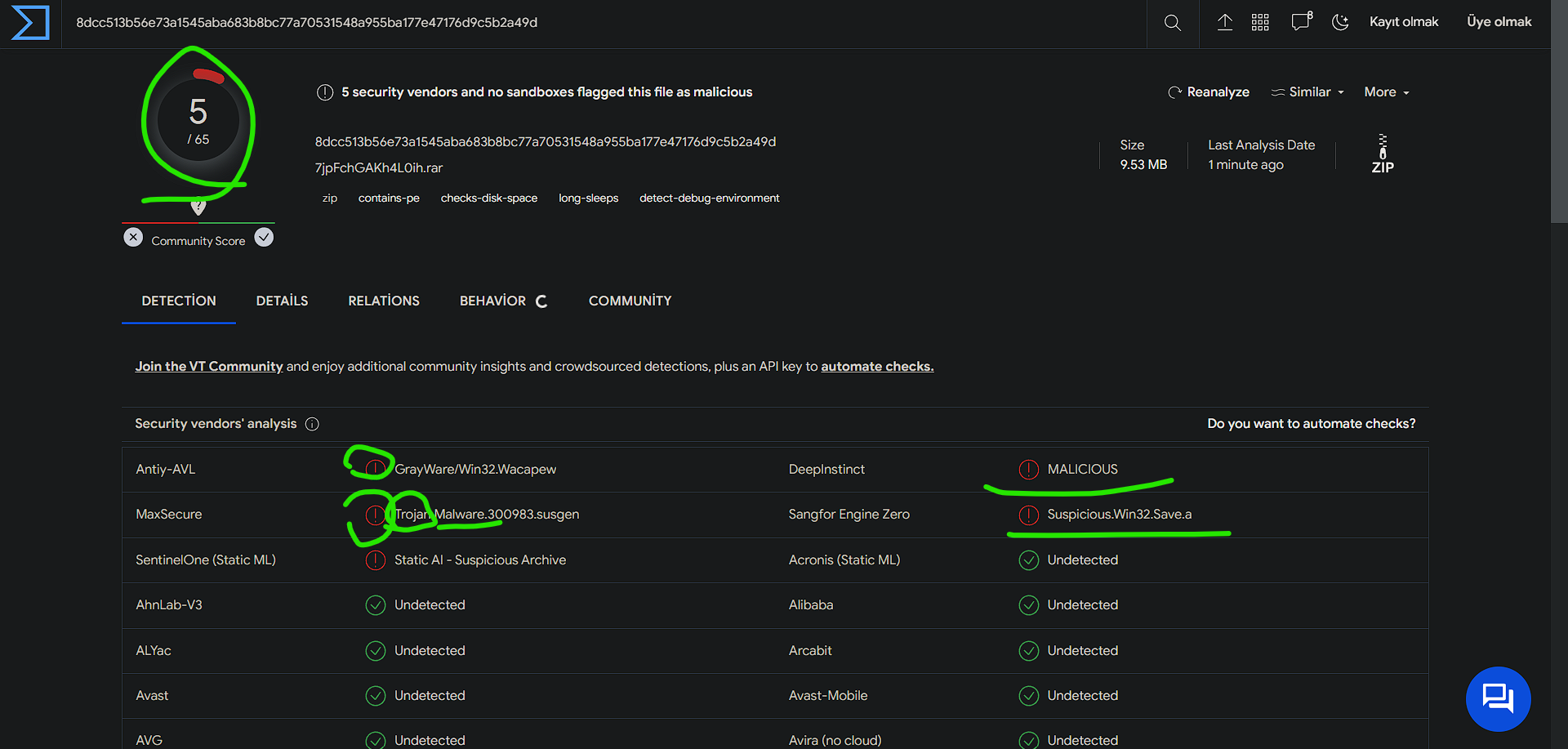
Task: Select the MALICIOUS result for DeepInstinct
Action: [x=1083, y=470]
